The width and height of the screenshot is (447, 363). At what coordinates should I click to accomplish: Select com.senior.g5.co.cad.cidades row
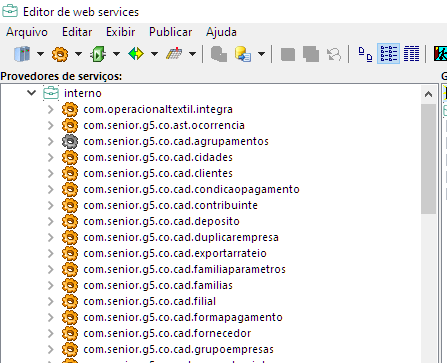(x=158, y=157)
